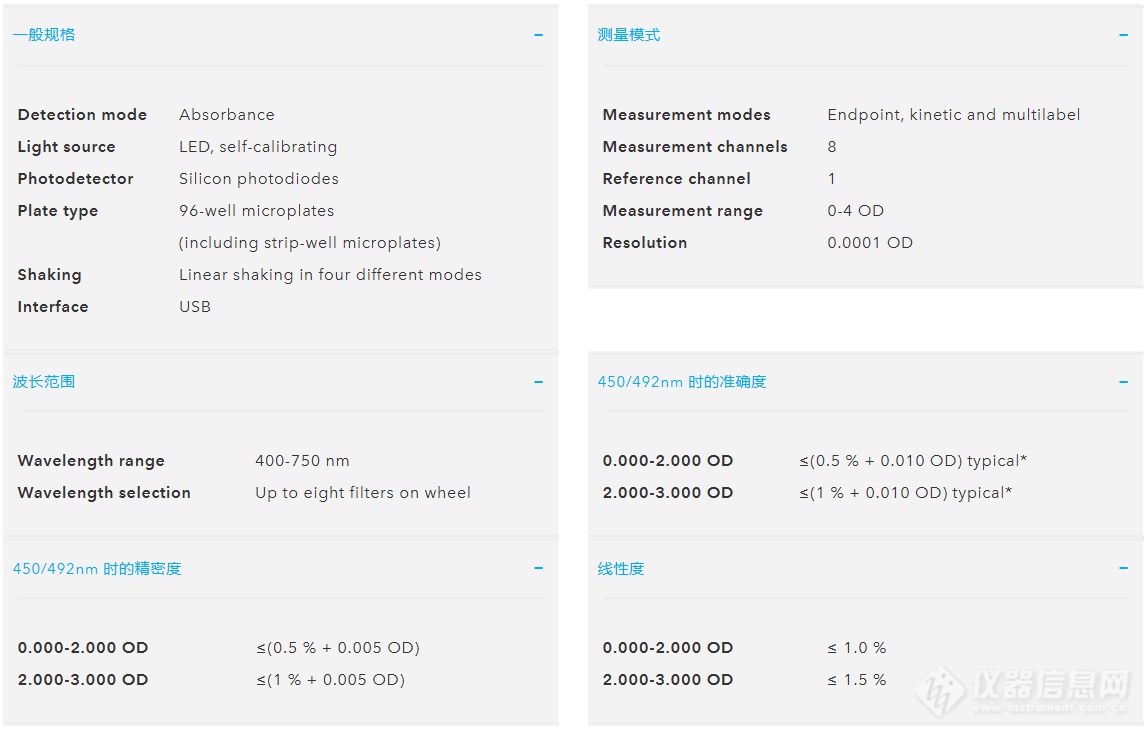Click the Light source value text

click(258, 147)
